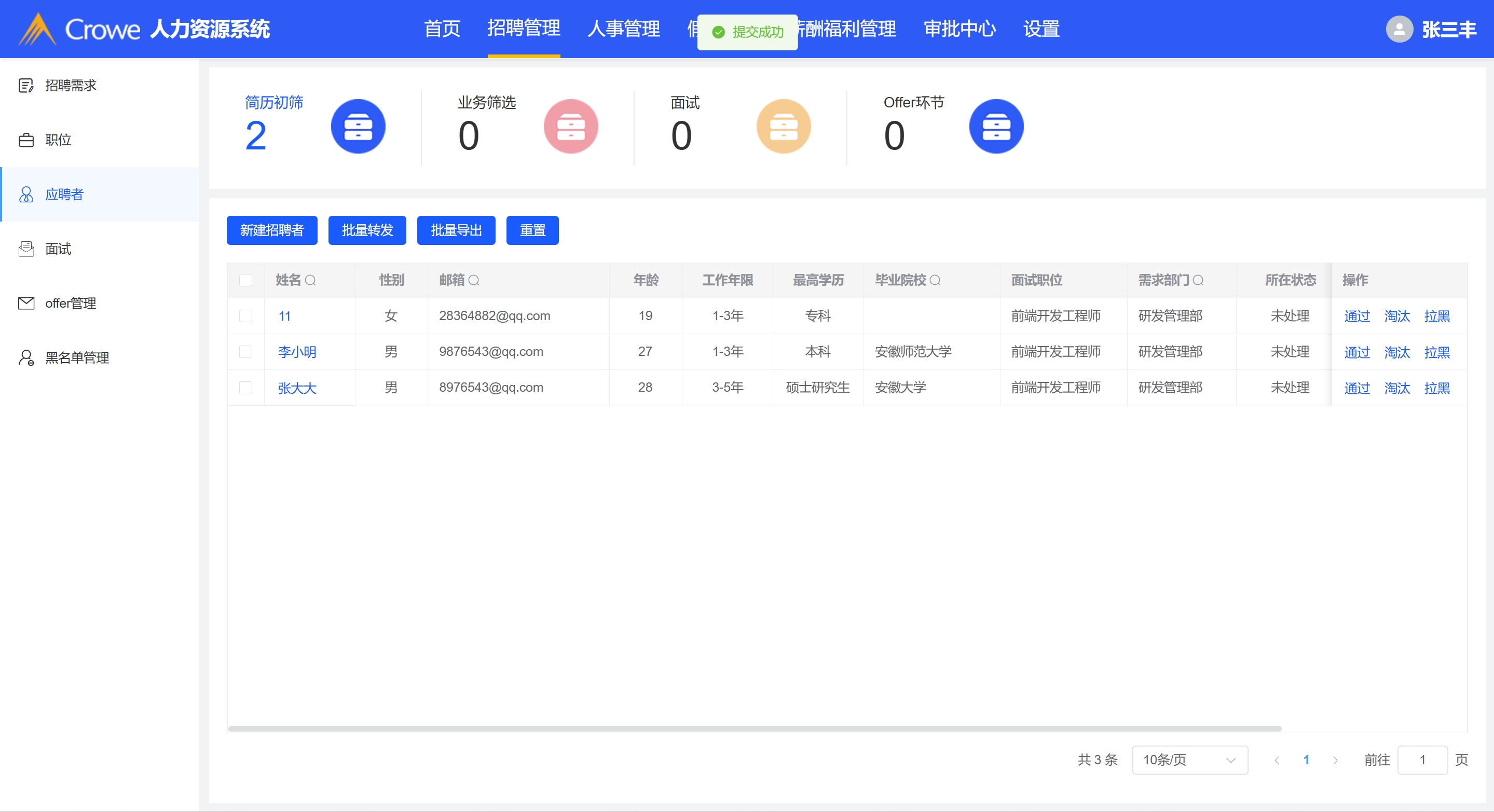The image size is (1494, 812).
Task: Click search icon beside 姓名 column header
Action: [x=310, y=281]
